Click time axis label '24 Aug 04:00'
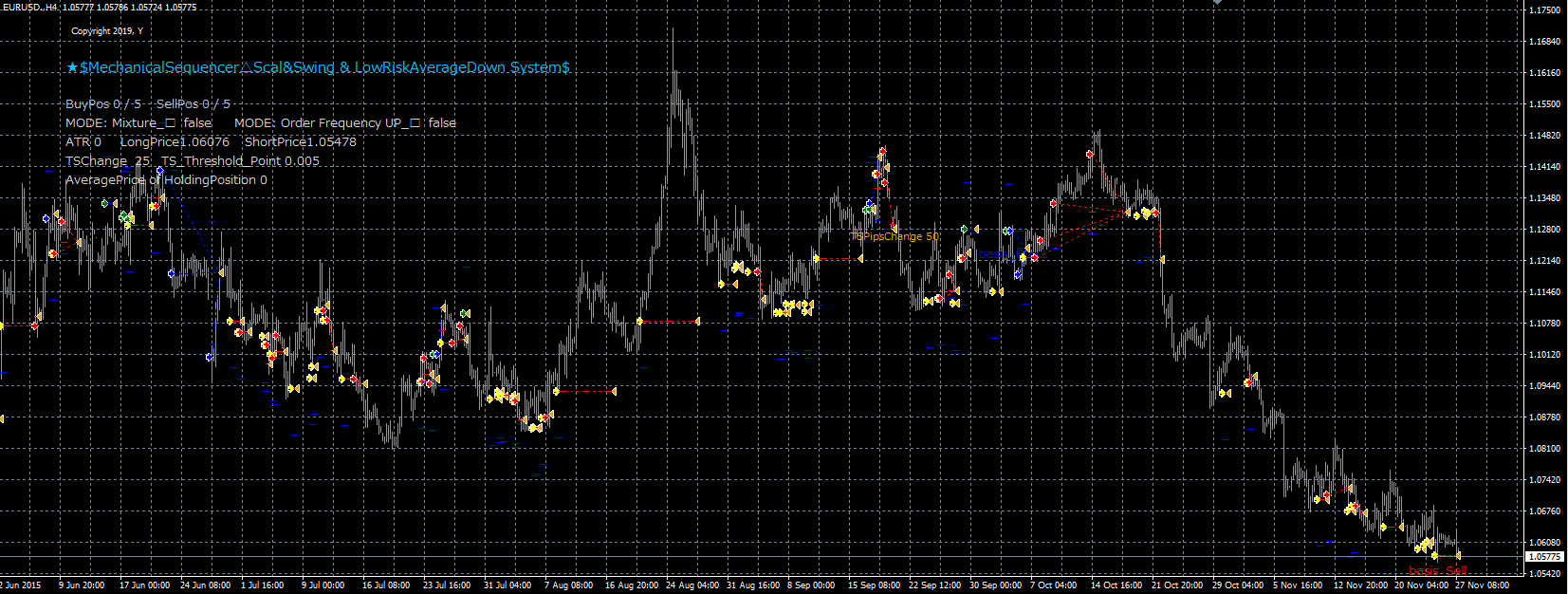The height and width of the screenshot is (594, 1568). (x=692, y=585)
